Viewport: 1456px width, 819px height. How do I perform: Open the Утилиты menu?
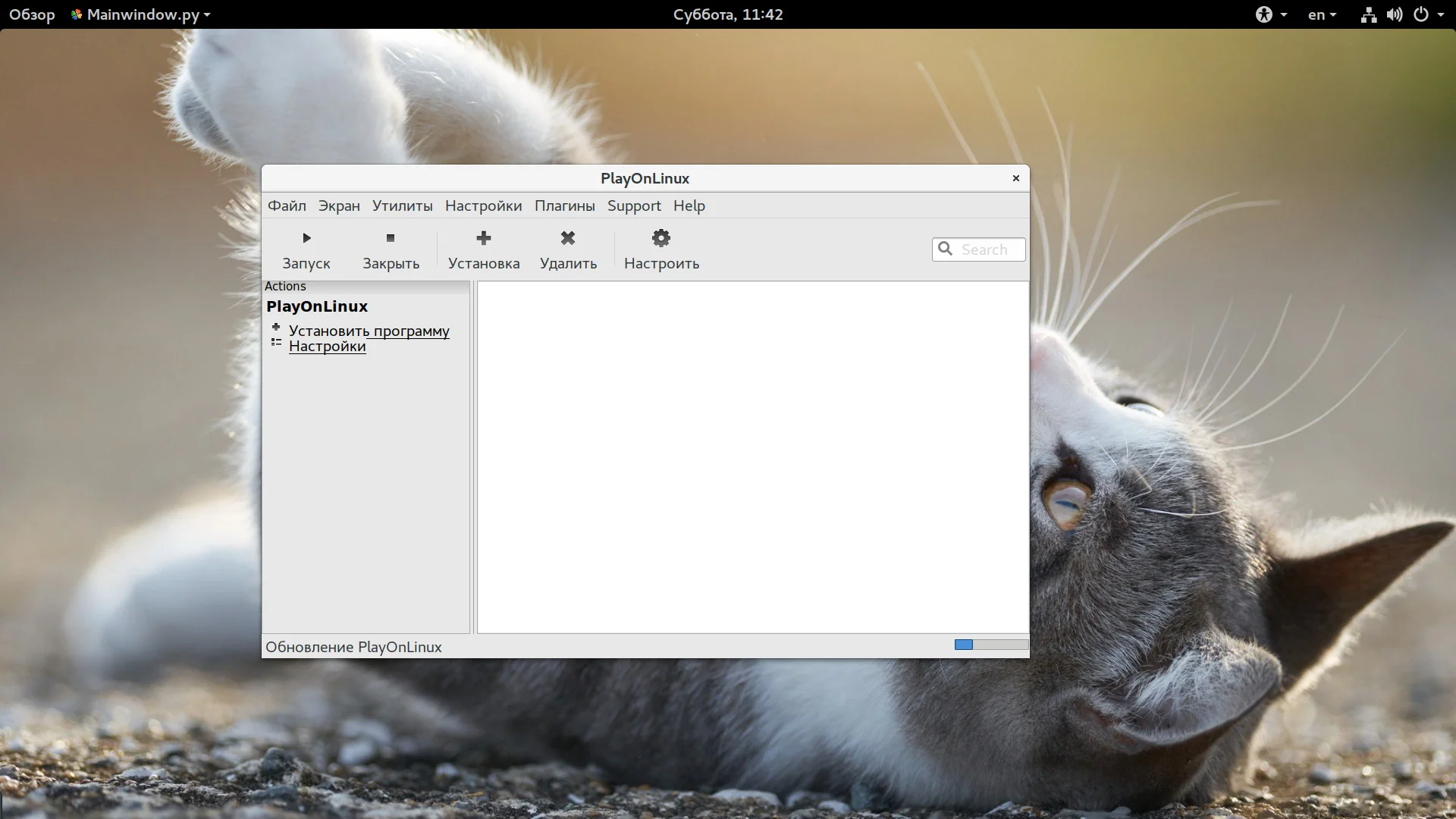(x=402, y=206)
